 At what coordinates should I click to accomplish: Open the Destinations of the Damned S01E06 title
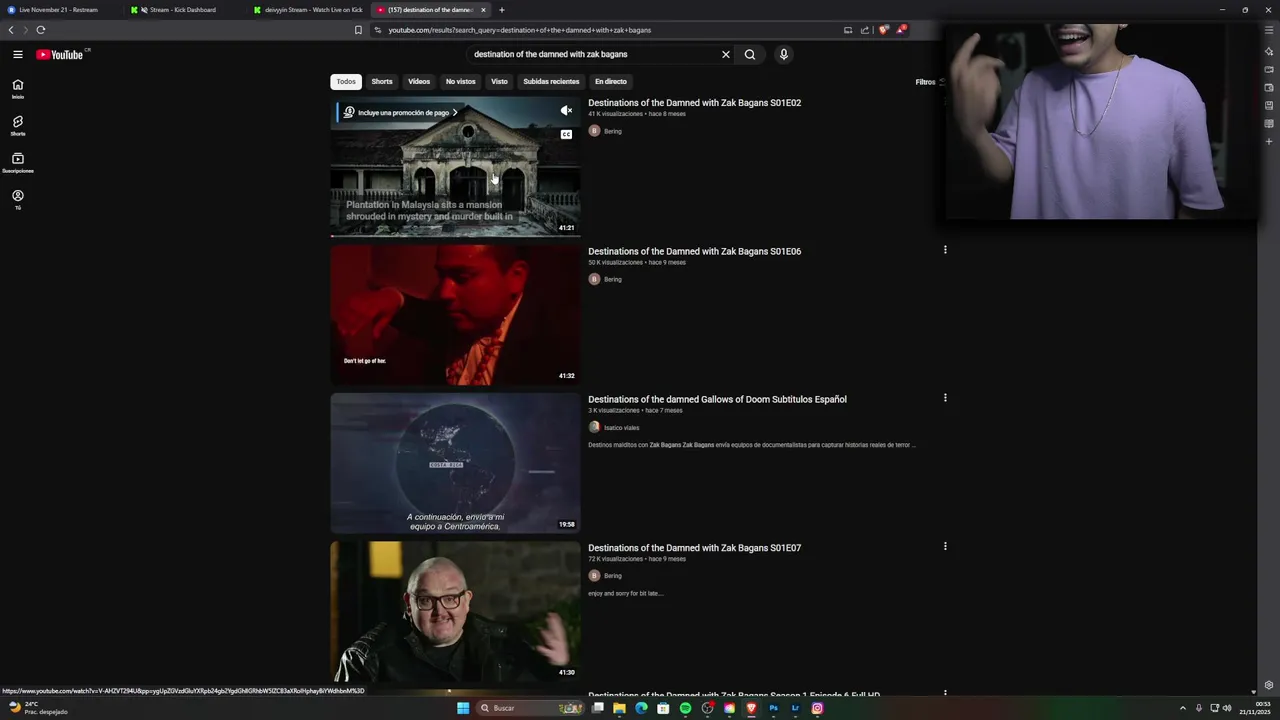coord(694,251)
